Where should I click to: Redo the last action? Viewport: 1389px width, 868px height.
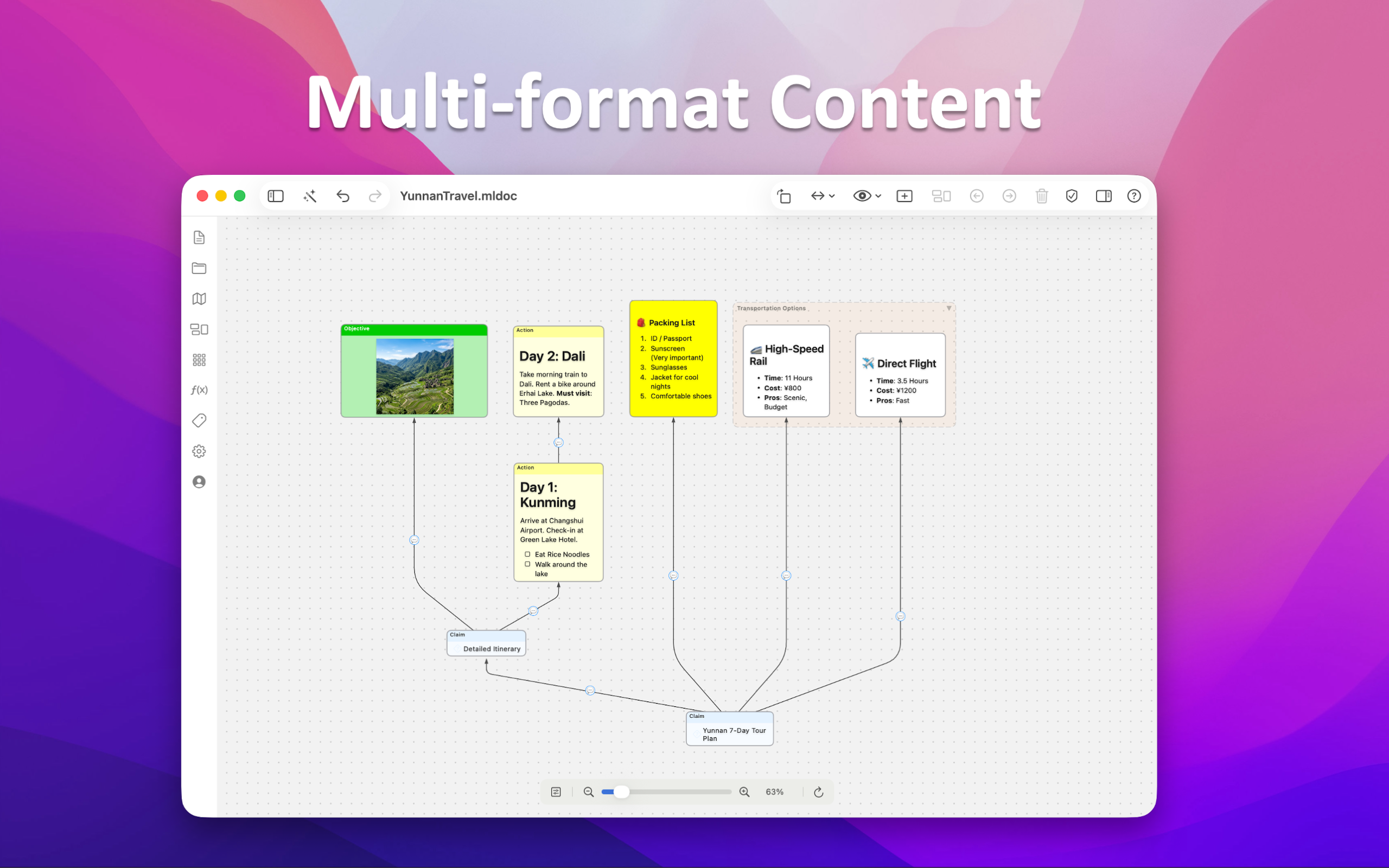pos(375,196)
